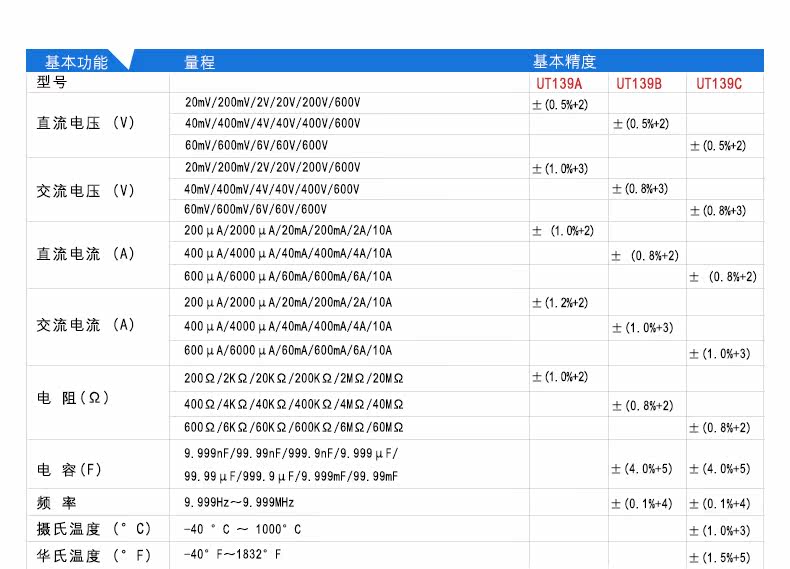Screen dimensions: 790x569
Task: Click capacitance range line 9.999nF/99.99nF/999.9nF/9.999μF/
Action: click(x=291, y=453)
